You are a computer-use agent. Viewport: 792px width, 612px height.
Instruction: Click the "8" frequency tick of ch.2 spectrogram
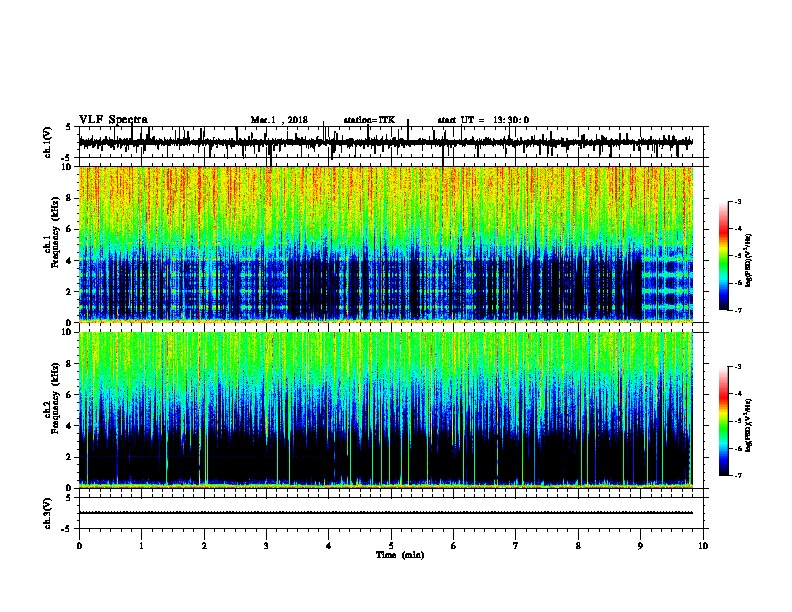coord(70,364)
